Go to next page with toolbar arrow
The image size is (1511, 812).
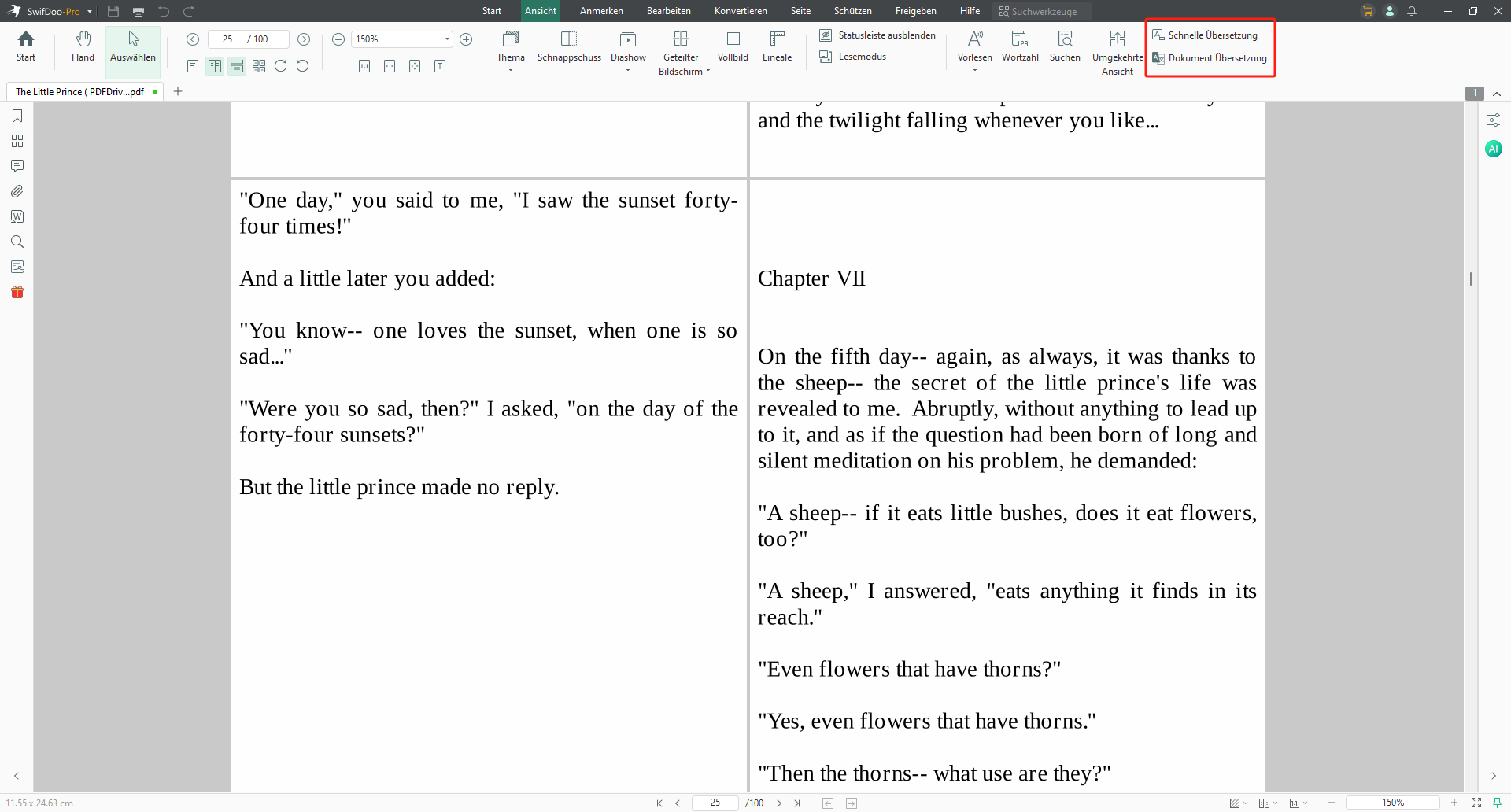click(304, 39)
